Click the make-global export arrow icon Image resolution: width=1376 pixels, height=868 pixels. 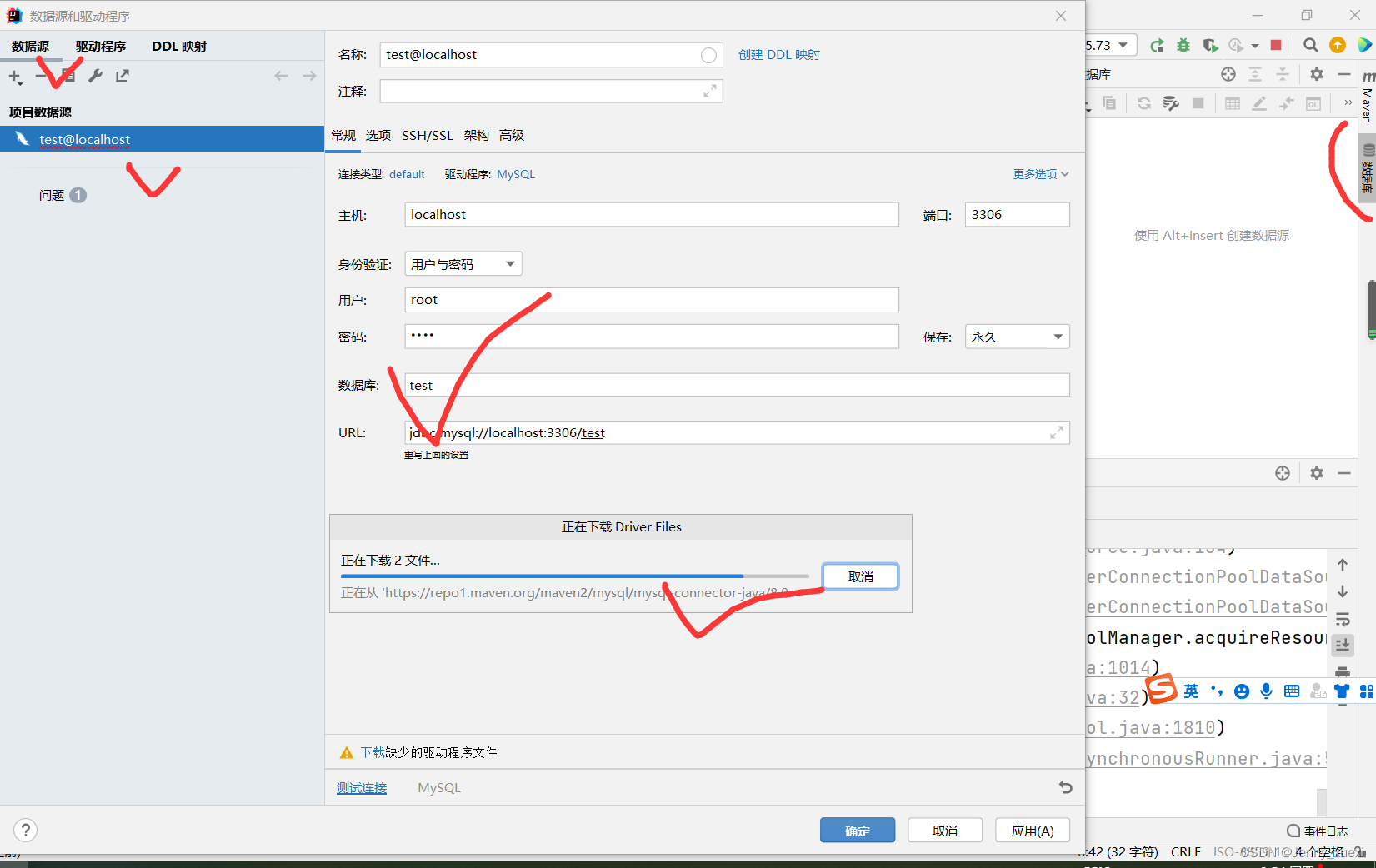pyautogui.click(x=123, y=76)
